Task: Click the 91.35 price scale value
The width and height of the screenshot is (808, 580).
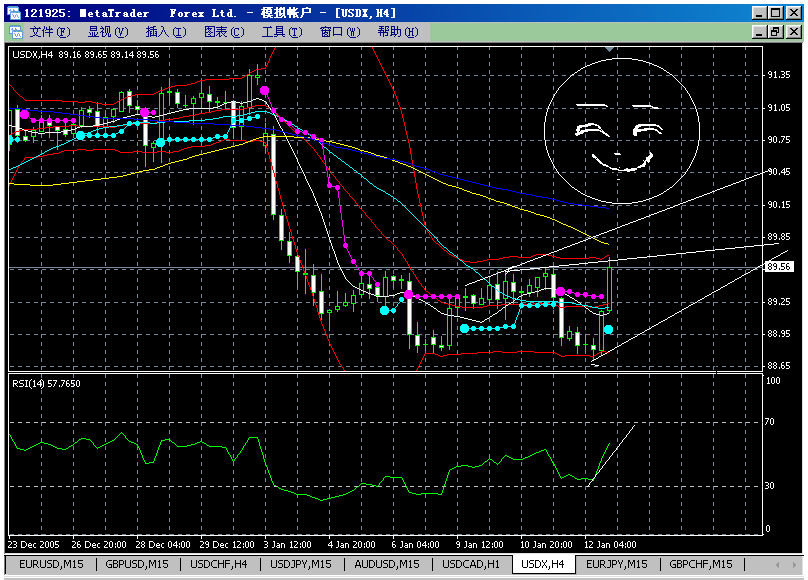Action: [779, 75]
